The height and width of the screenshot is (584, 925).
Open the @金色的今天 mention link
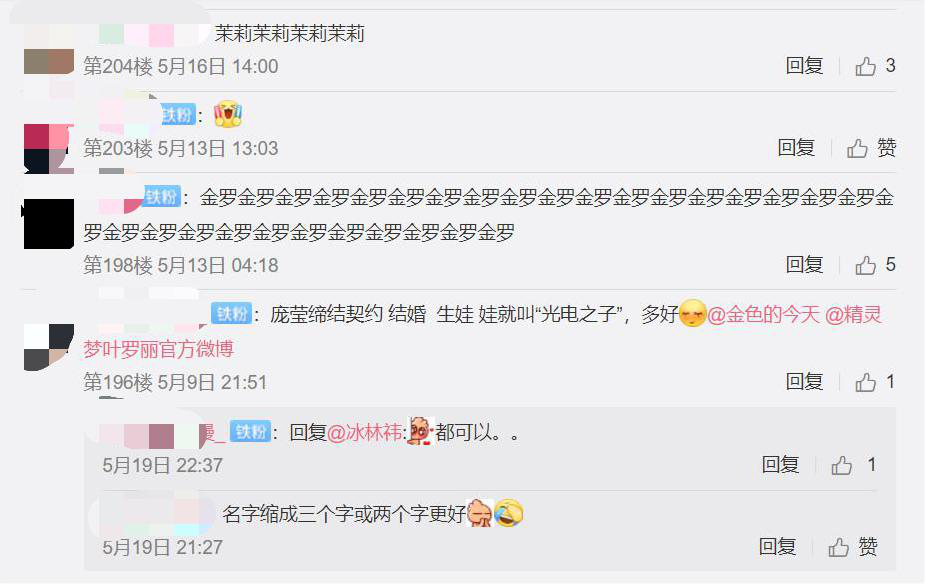tap(763, 314)
